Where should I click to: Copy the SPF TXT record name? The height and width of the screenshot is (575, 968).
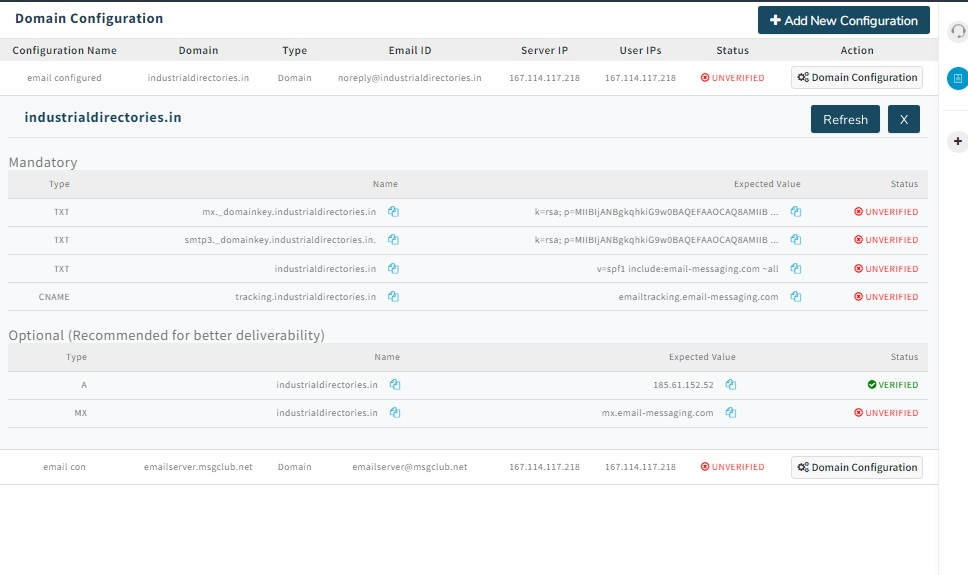tap(393, 269)
